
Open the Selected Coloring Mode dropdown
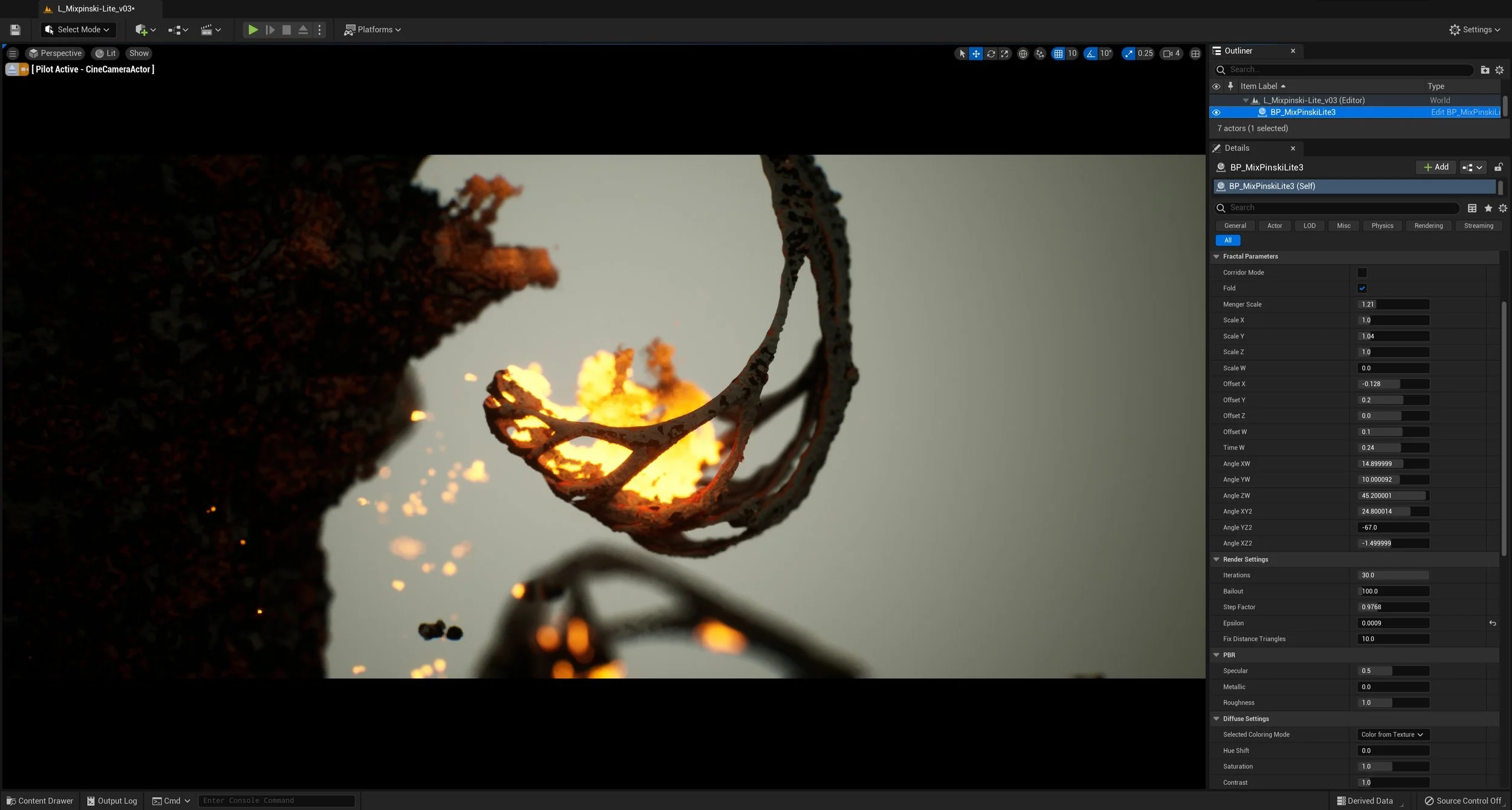pos(1392,734)
